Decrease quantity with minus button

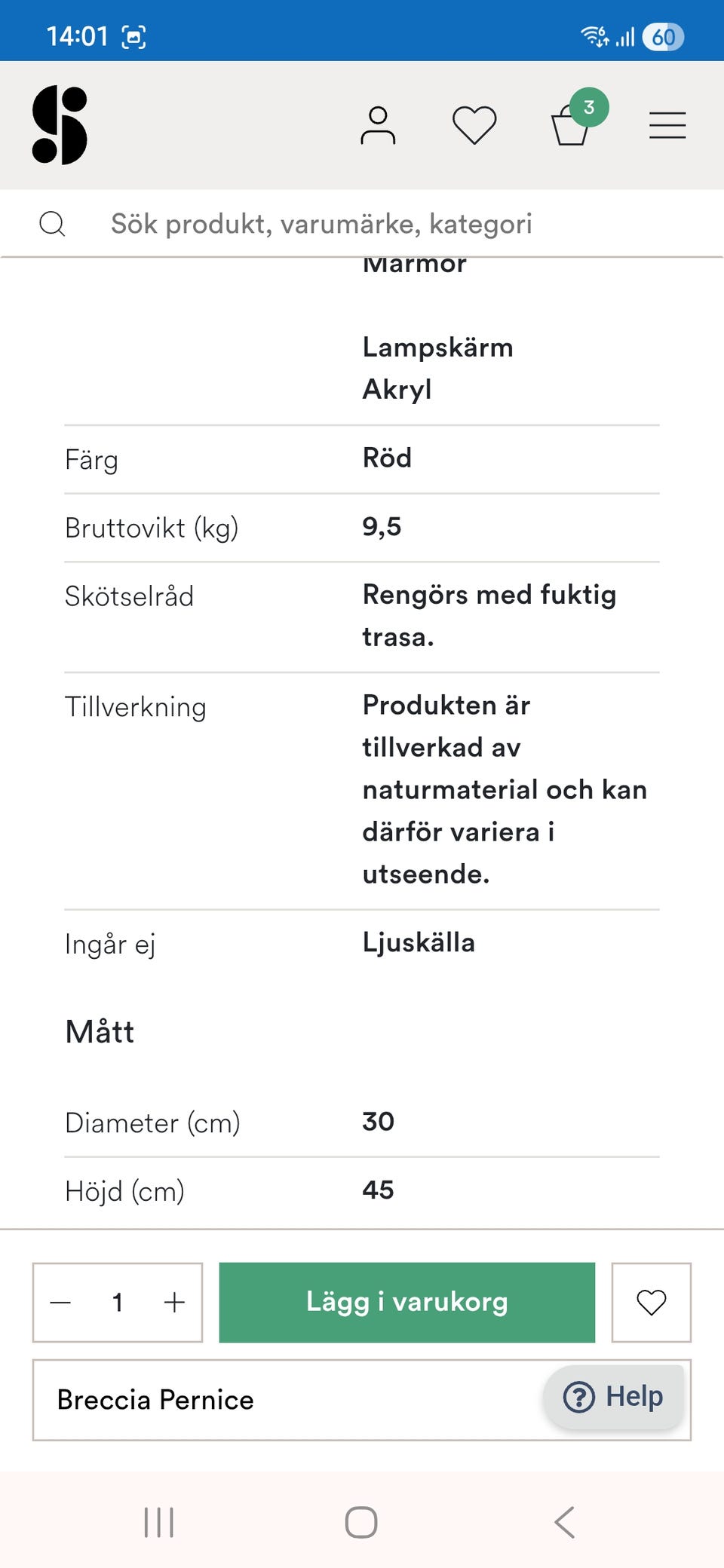pos(60,1302)
